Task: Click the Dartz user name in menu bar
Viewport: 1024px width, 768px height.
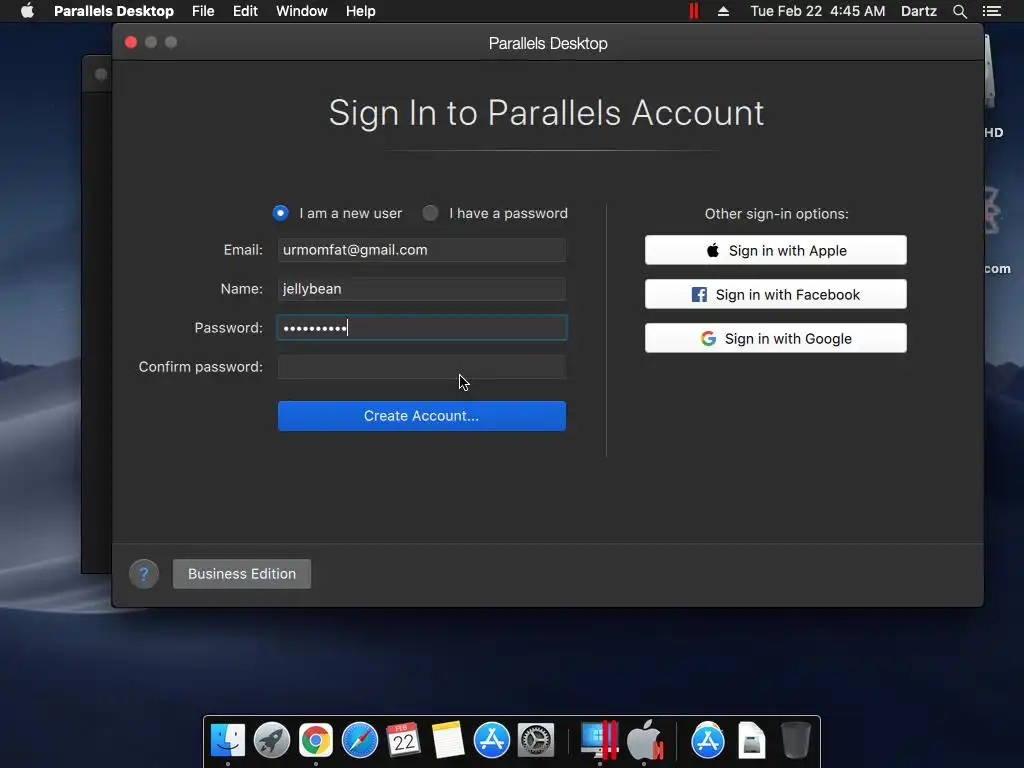Action: point(918,11)
